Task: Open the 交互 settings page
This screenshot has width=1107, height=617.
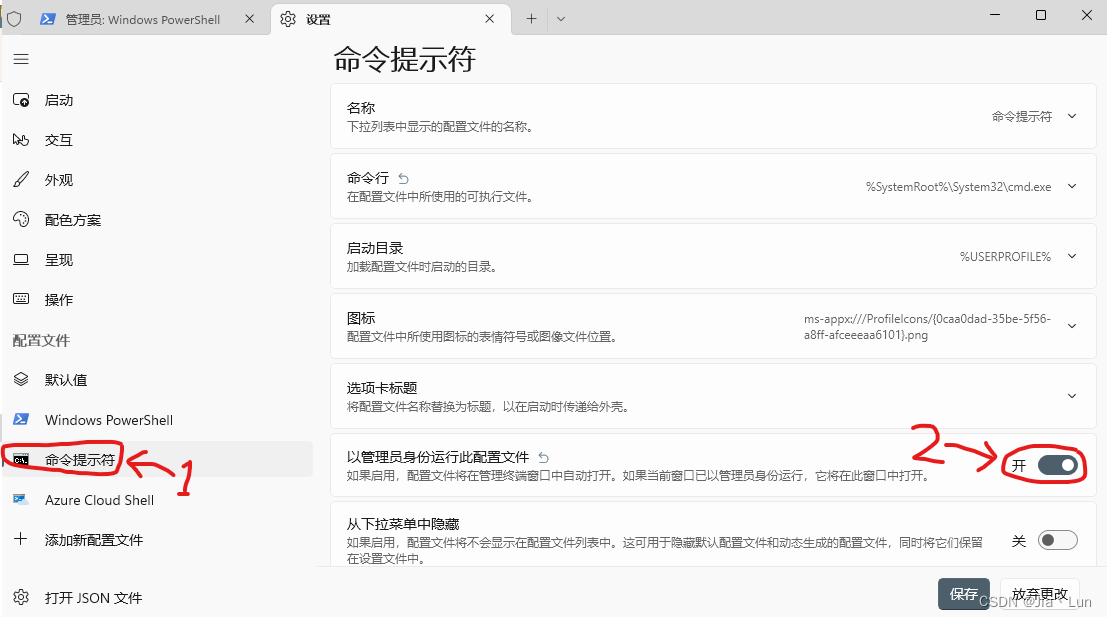Action: 157,140
